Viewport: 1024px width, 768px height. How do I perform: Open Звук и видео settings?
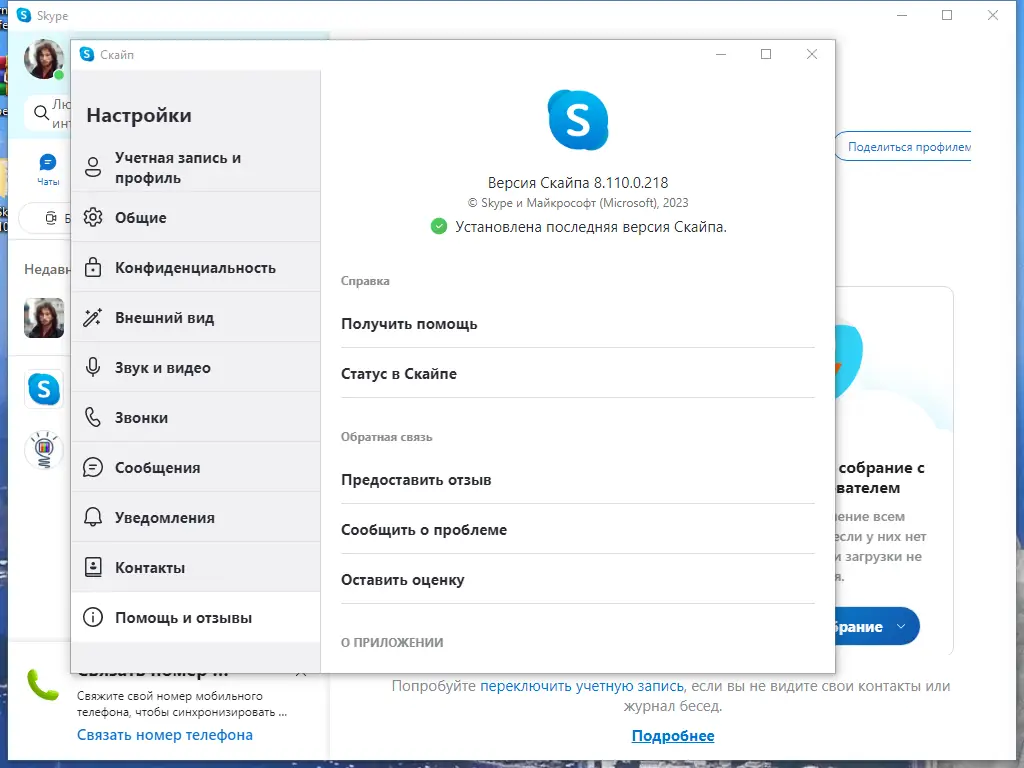(x=195, y=368)
